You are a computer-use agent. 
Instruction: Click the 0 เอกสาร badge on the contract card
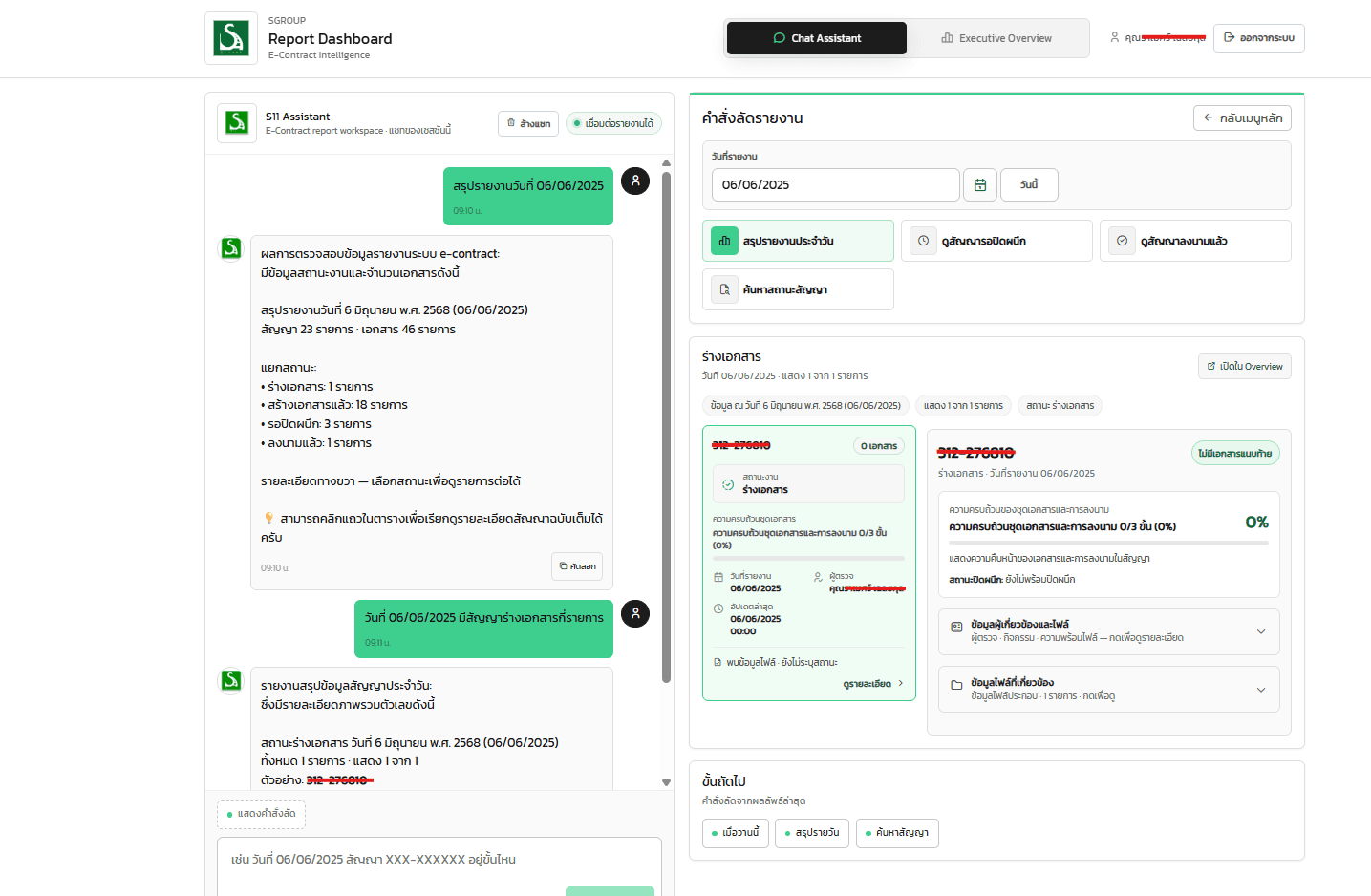[879, 446]
